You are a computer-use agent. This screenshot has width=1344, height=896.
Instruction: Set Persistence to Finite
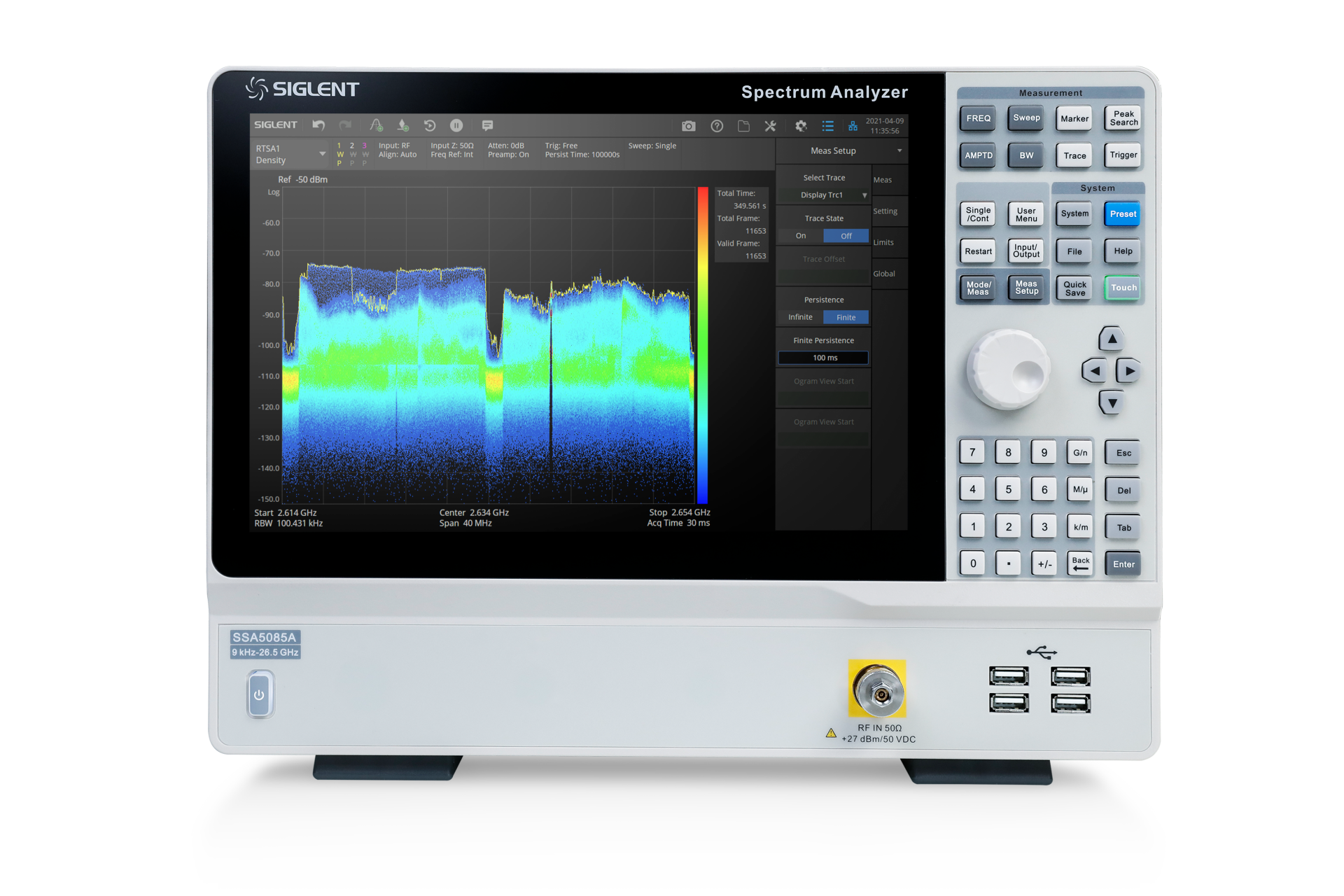tap(846, 317)
